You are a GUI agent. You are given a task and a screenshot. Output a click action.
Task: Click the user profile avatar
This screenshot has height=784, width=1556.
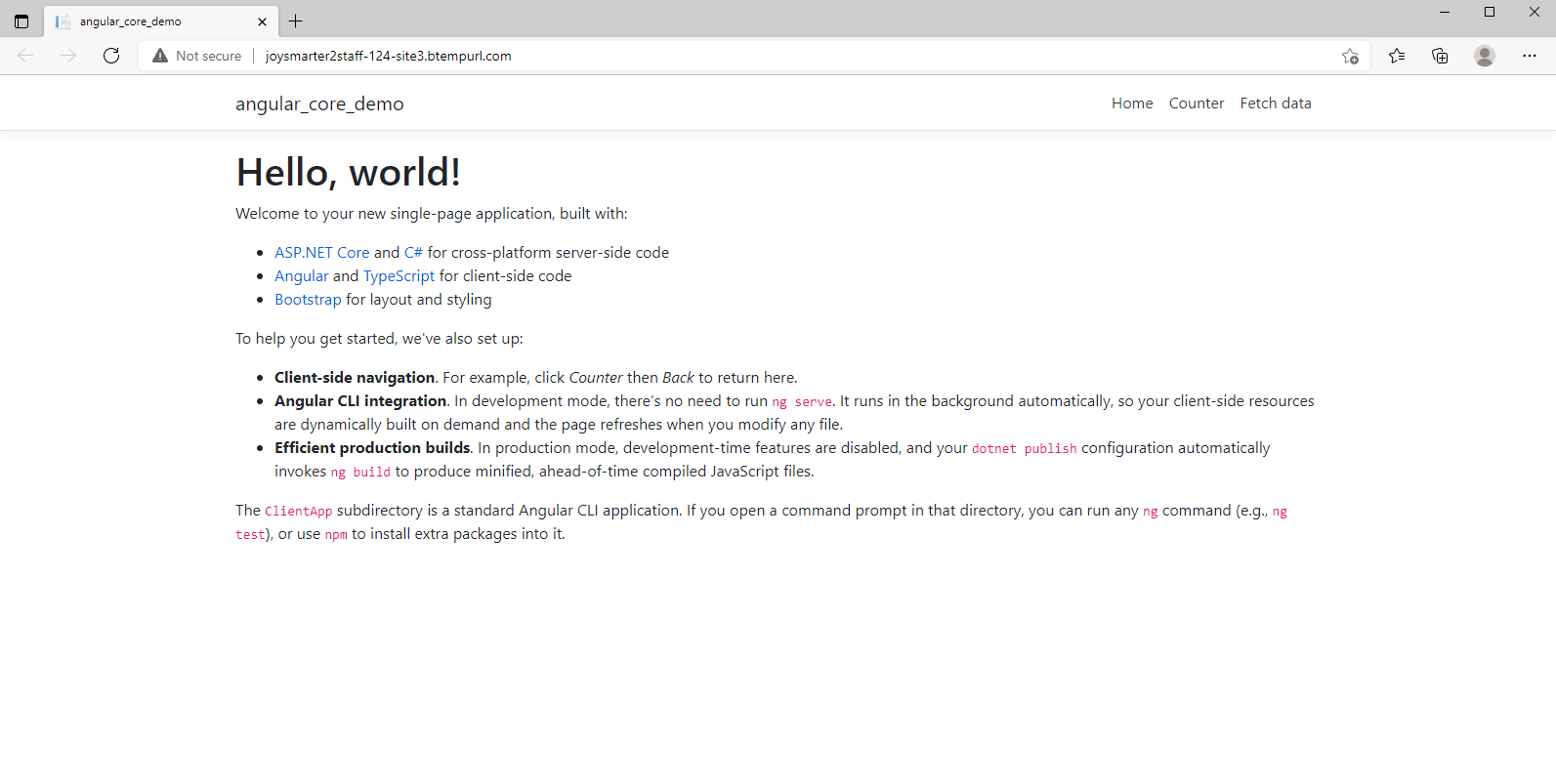pyautogui.click(x=1484, y=56)
